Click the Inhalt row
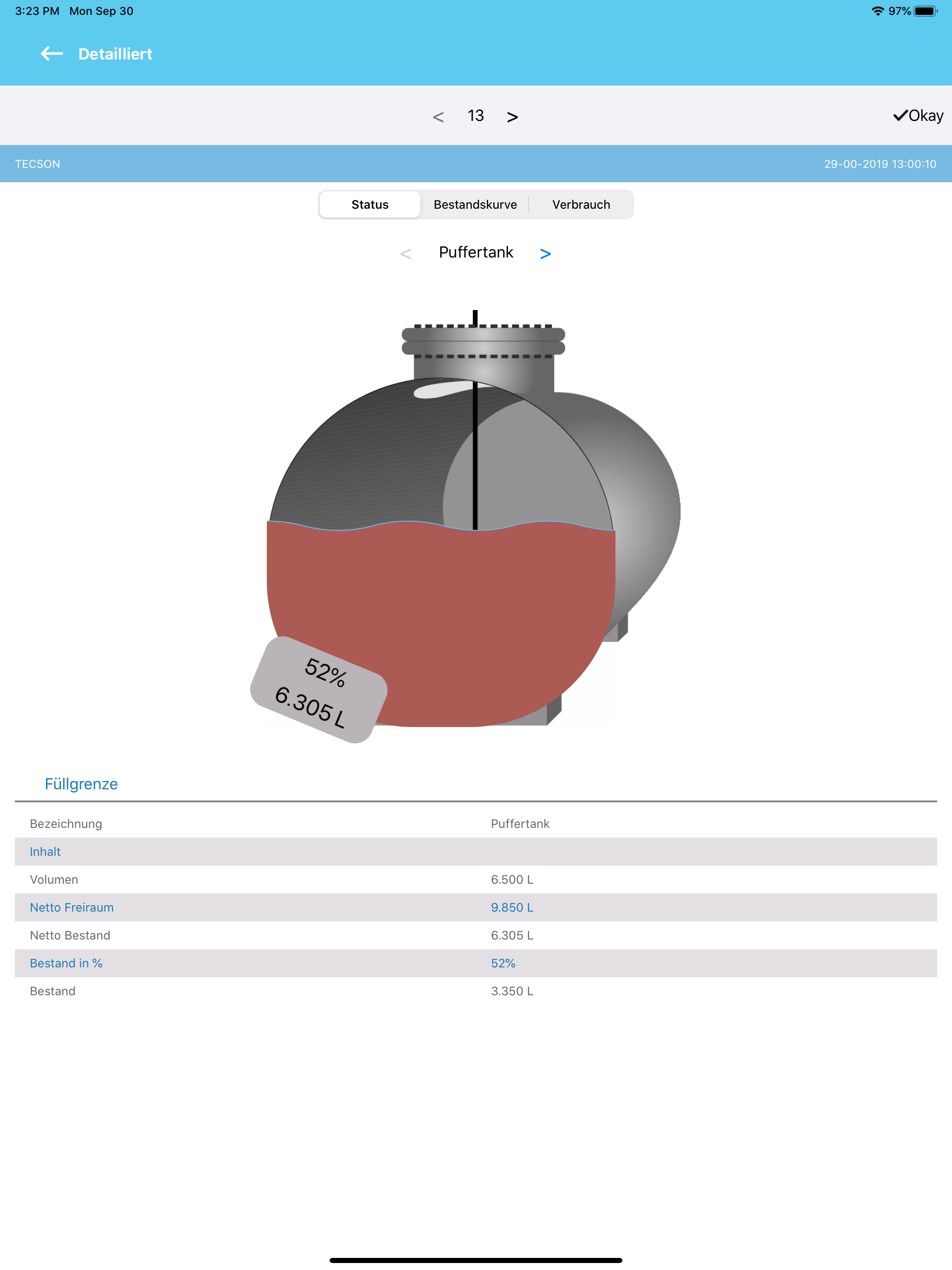This screenshot has height=1270, width=952. click(476, 852)
